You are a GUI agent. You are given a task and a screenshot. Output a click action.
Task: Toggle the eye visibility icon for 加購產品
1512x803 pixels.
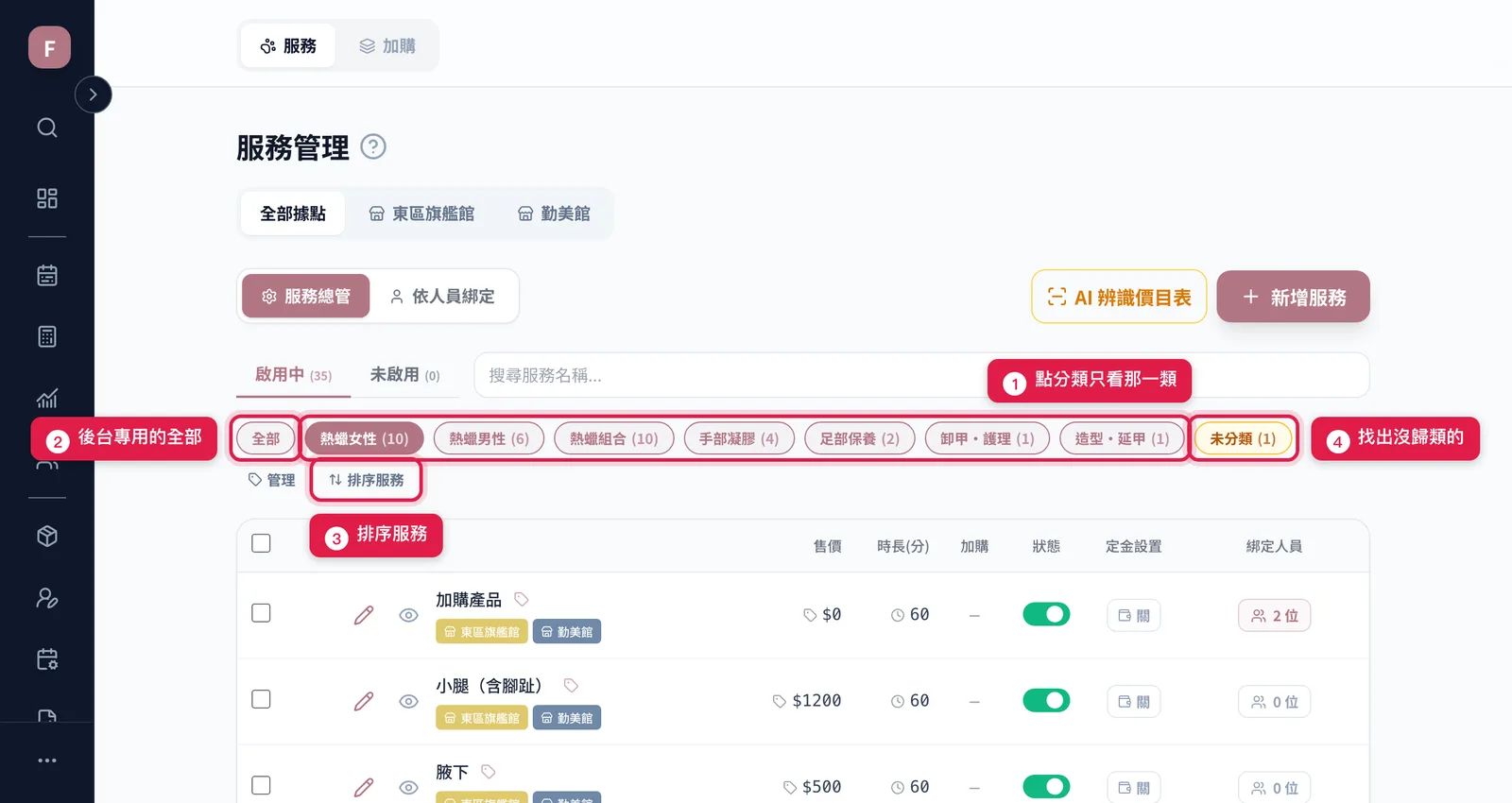pos(408,615)
